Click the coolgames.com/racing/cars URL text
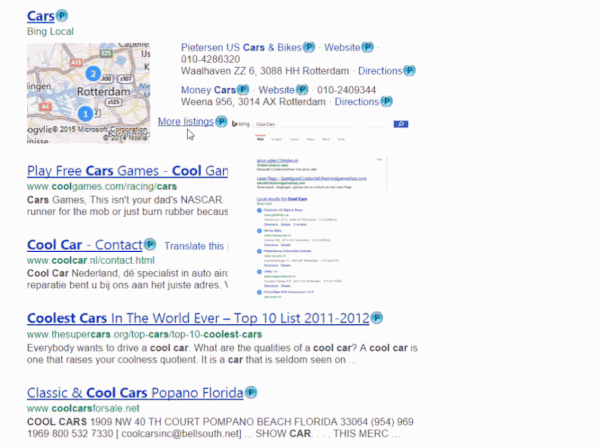This screenshot has height=448, width=600. pos(102,186)
